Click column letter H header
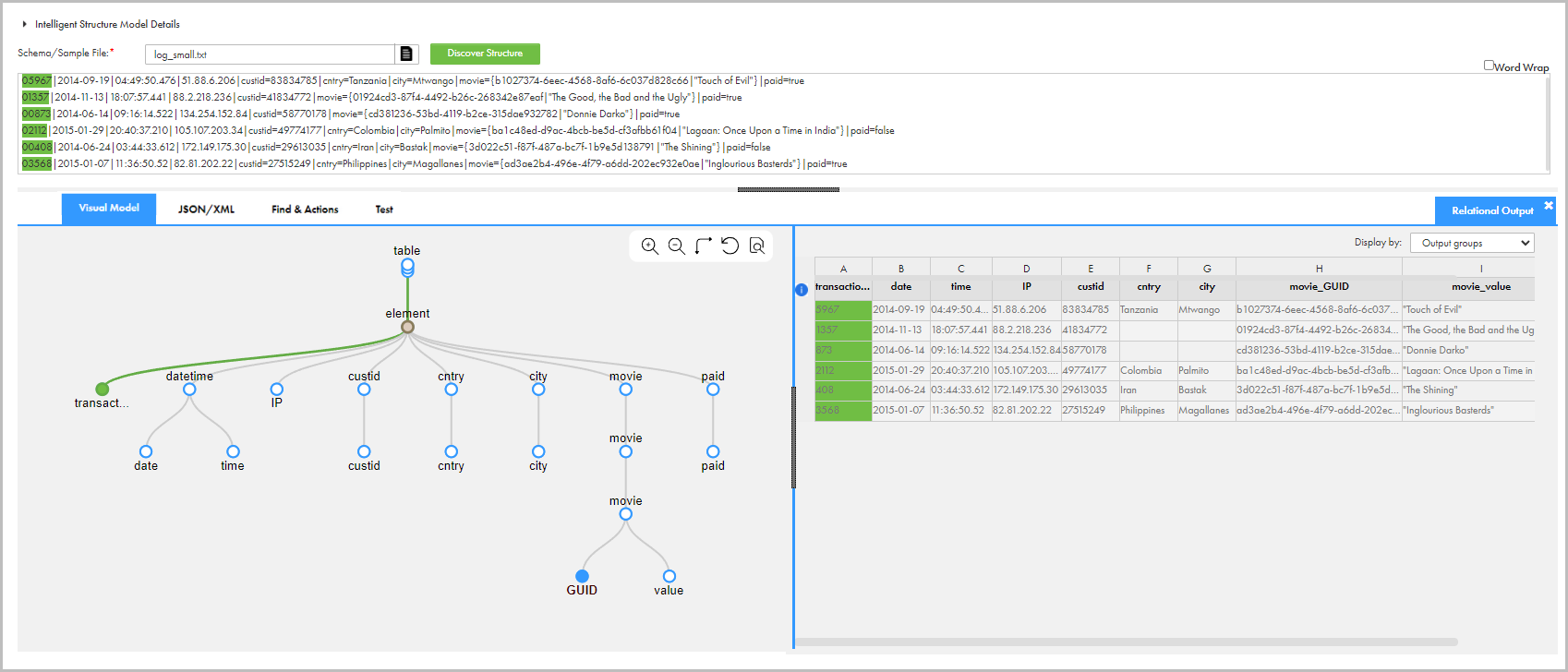The image size is (1568, 672). (x=1319, y=268)
